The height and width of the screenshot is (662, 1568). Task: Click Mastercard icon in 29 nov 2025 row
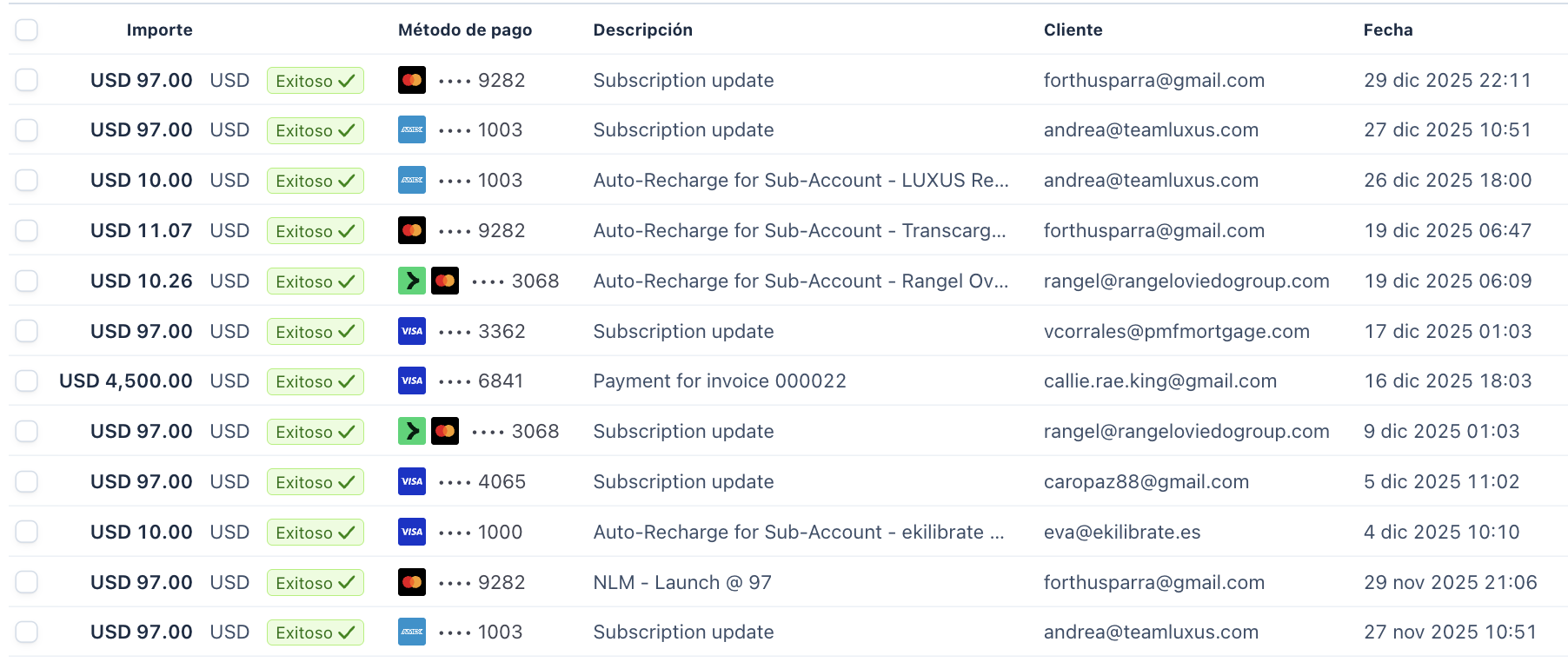pyautogui.click(x=412, y=582)
